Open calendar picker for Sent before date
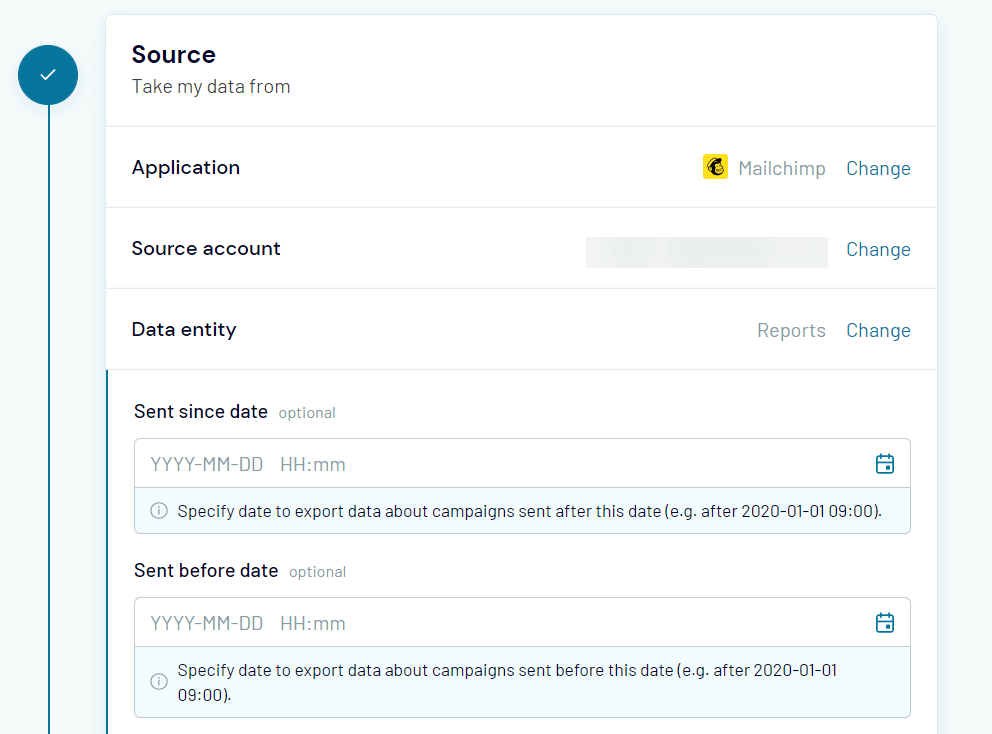Image resolution: width=992 pixels, height=734 pixels. click(x=884, y=623)
